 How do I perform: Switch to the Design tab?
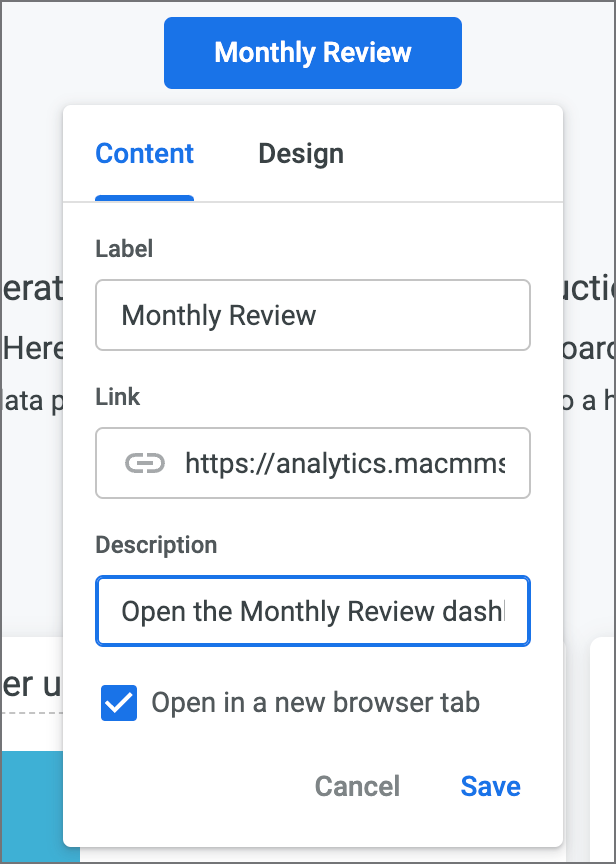[x=300, y=154]
